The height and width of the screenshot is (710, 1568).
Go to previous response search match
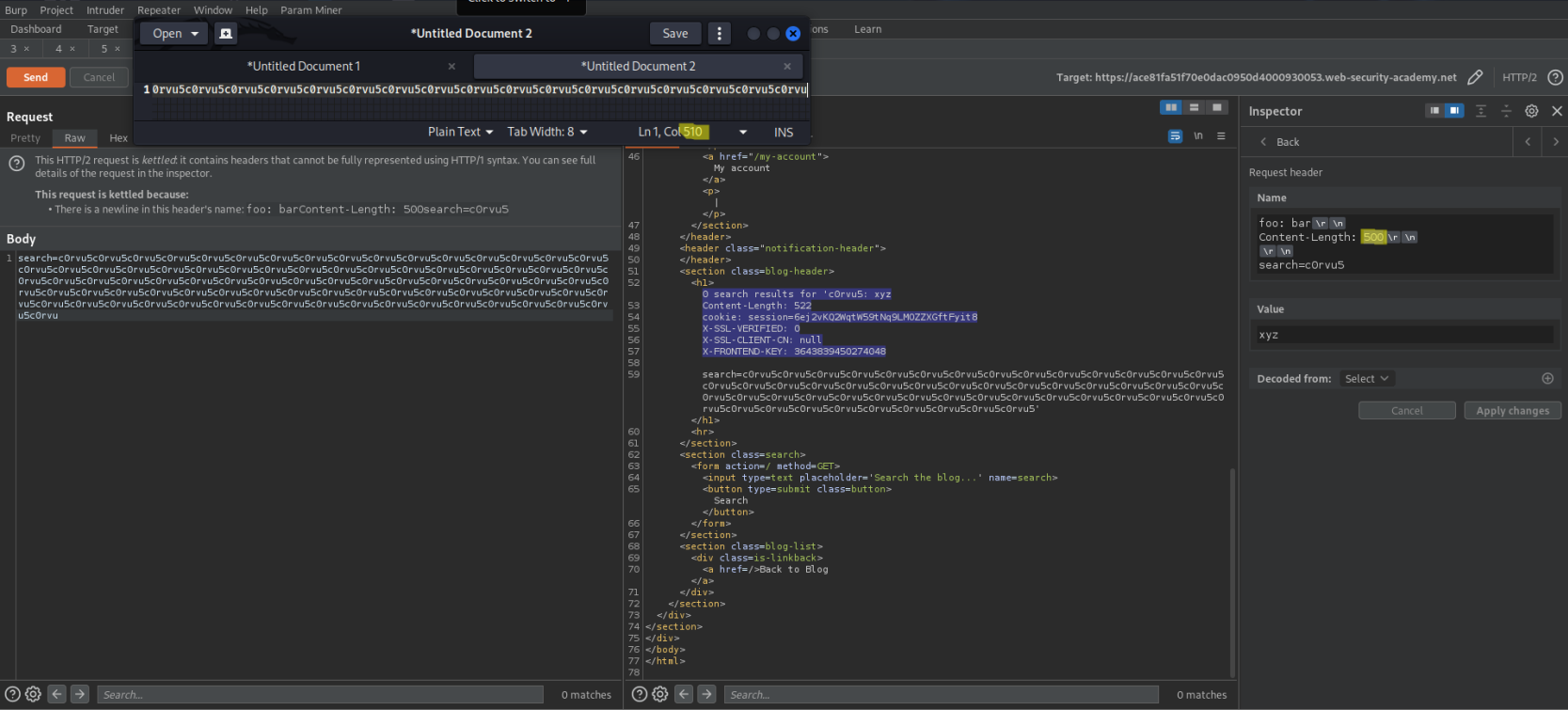[684, 694]
